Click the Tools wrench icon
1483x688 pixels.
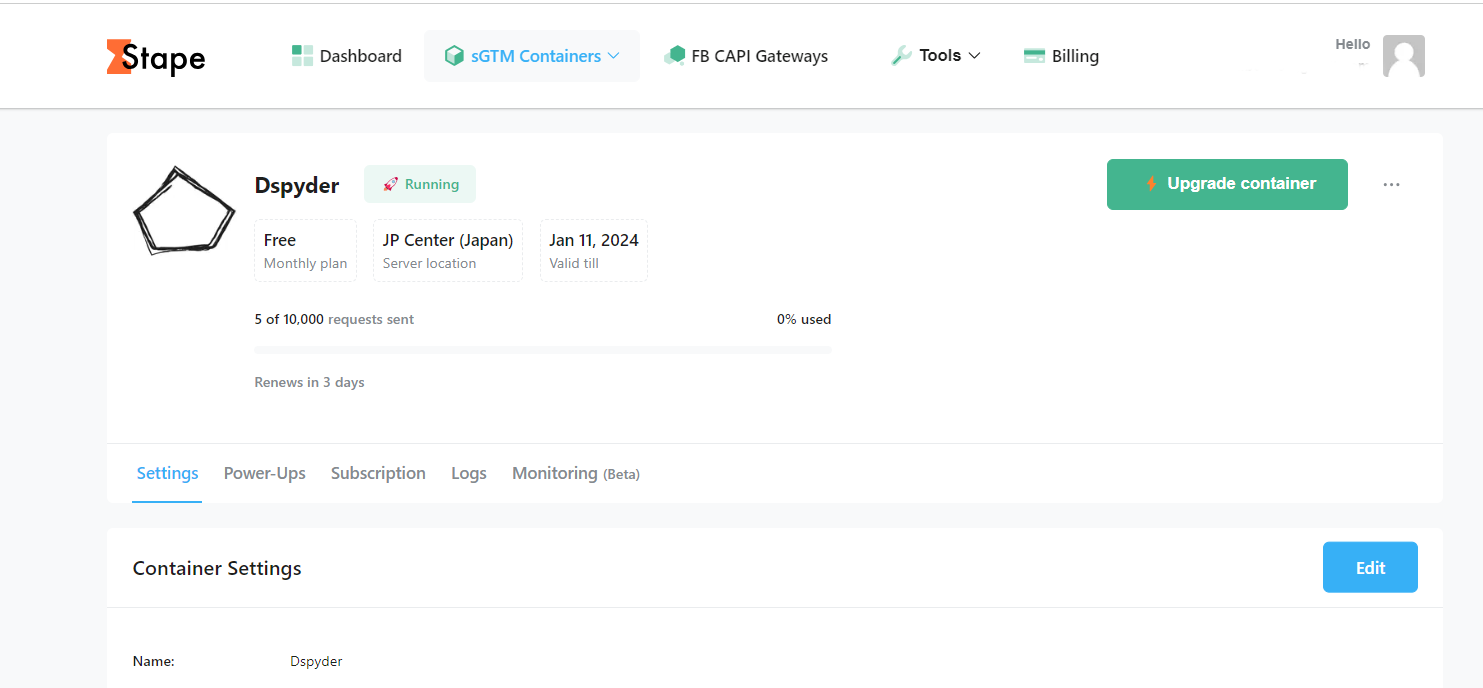coord(901,56)
